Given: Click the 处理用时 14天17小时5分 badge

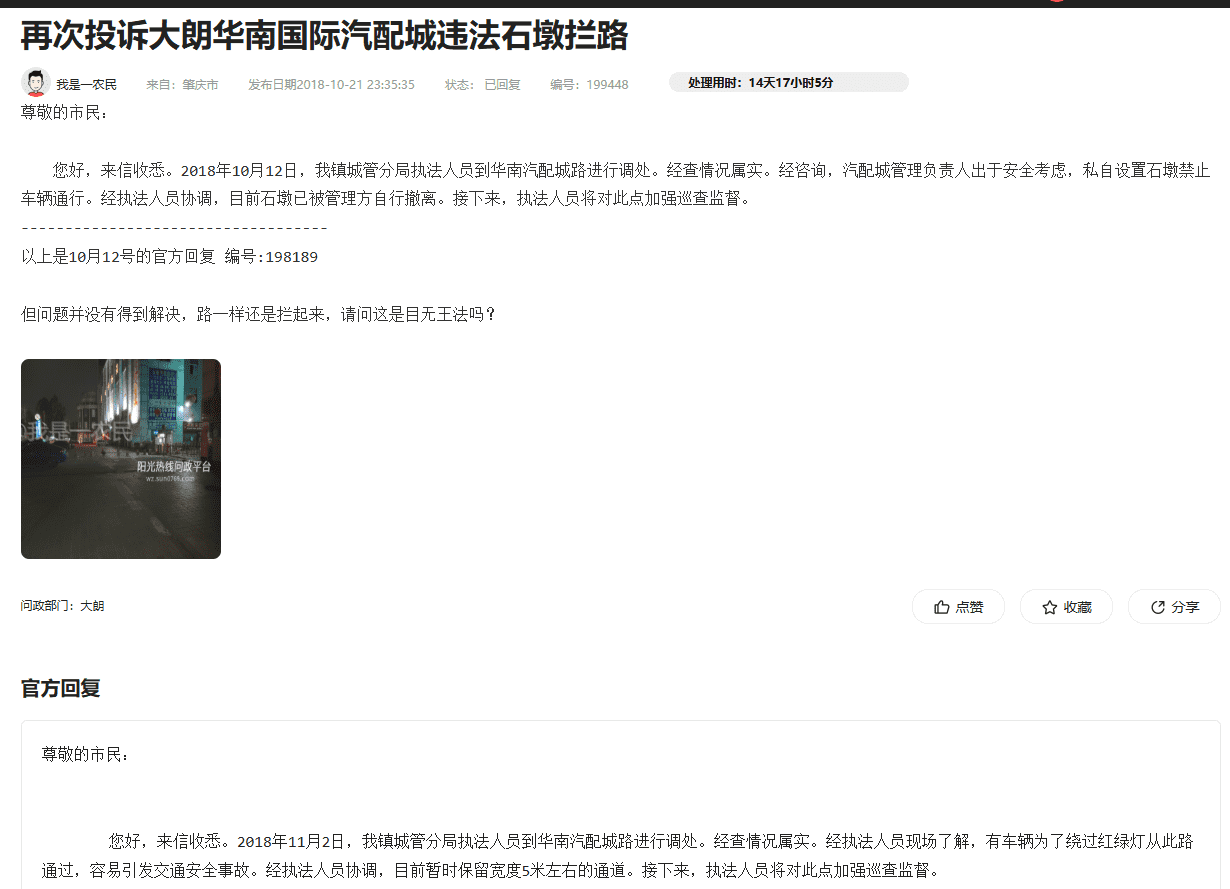Looking at the screenshot, I should click(x=788, y=83).
